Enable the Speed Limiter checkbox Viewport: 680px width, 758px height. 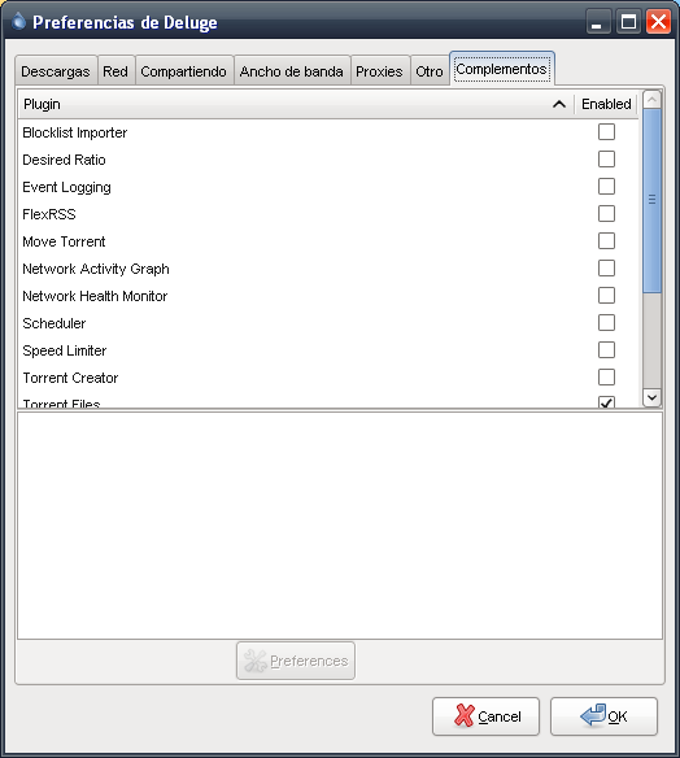607,350
